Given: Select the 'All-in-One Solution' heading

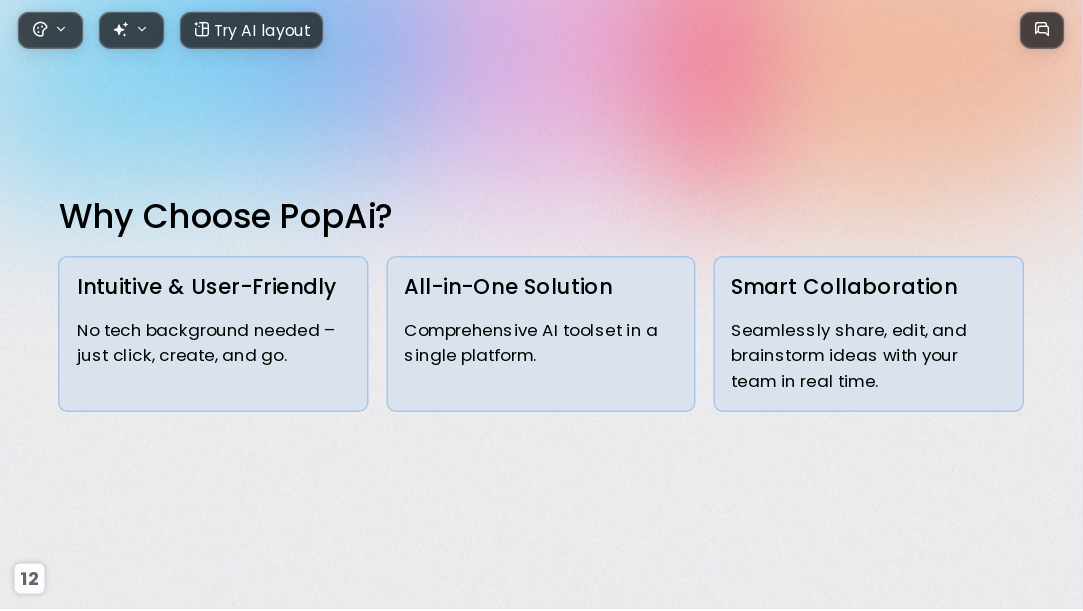Looking at the screenshot, I should coord(508,287).
